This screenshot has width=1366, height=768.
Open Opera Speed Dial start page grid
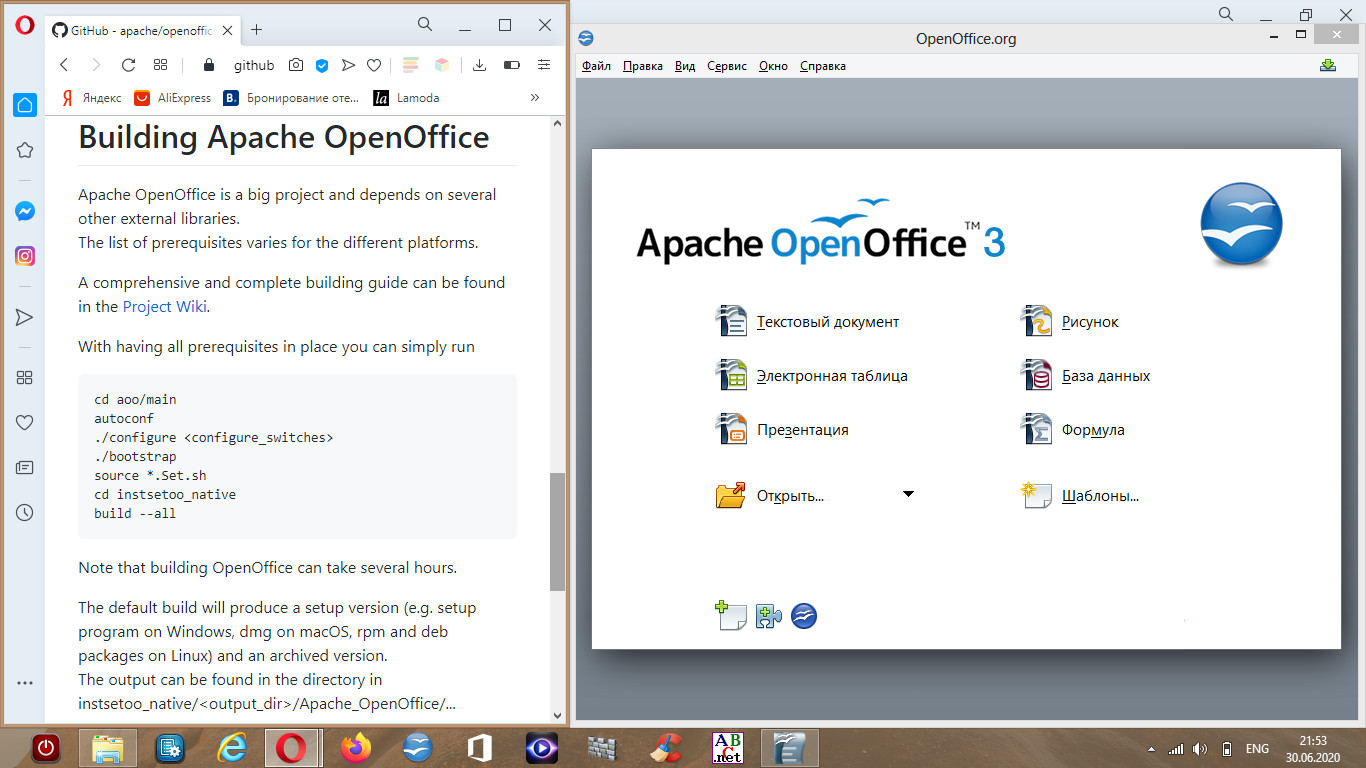160,65
